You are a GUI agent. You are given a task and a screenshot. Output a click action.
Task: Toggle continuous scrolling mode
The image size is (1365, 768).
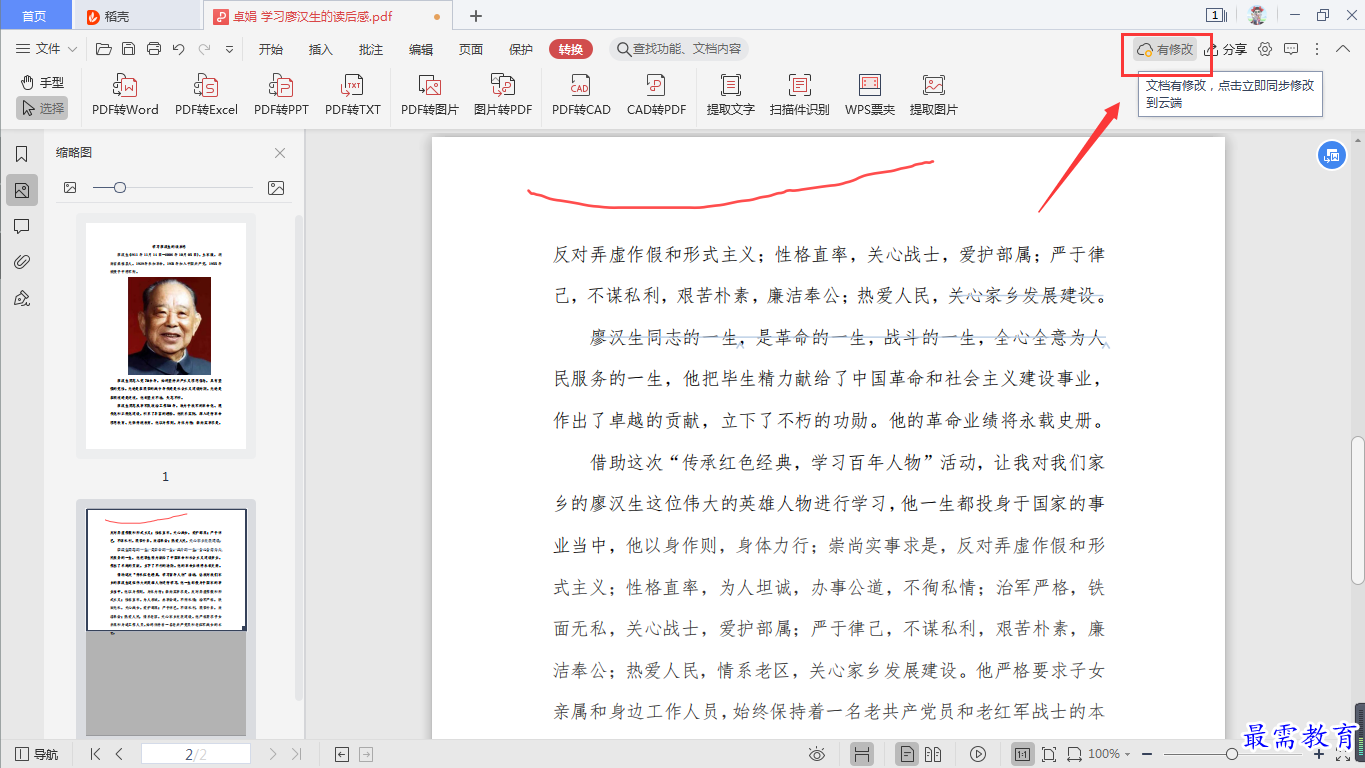[x=862, y=754]
